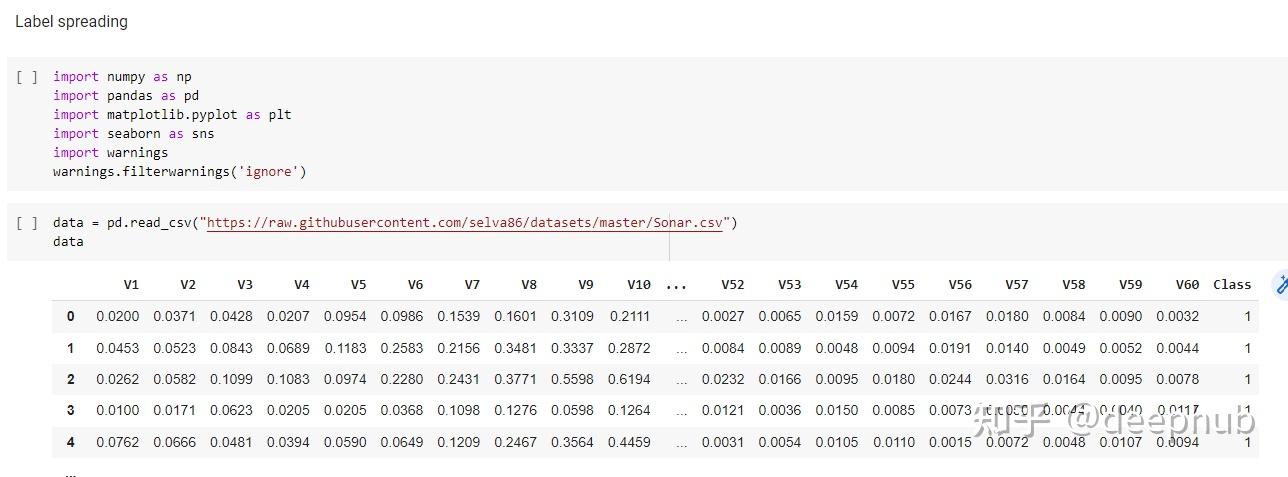Click the V60 column header
1288x477 pixels.
coord(1186,285)
